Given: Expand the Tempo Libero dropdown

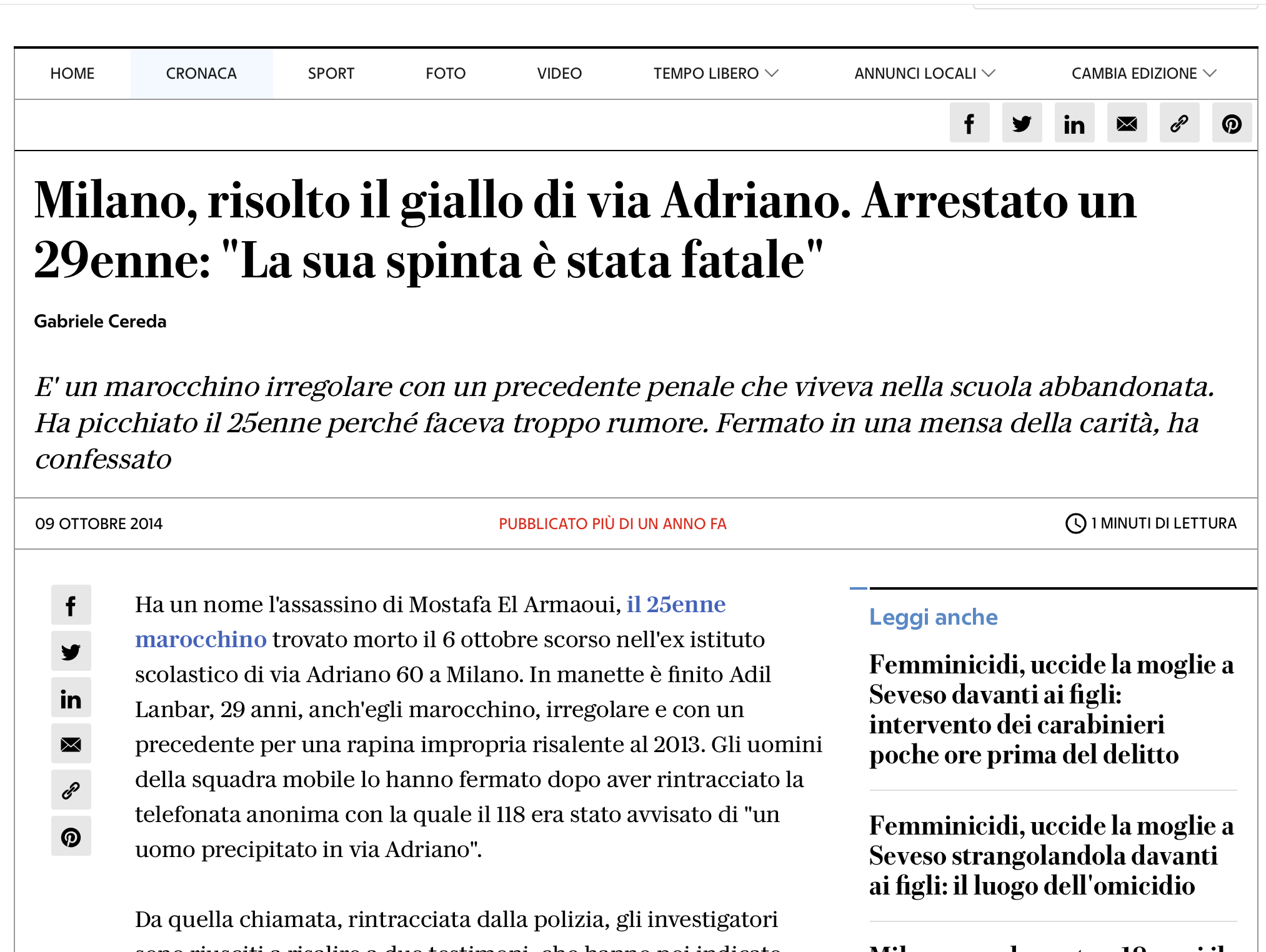Looking at the screenshot, I should (x=715, y=74).
